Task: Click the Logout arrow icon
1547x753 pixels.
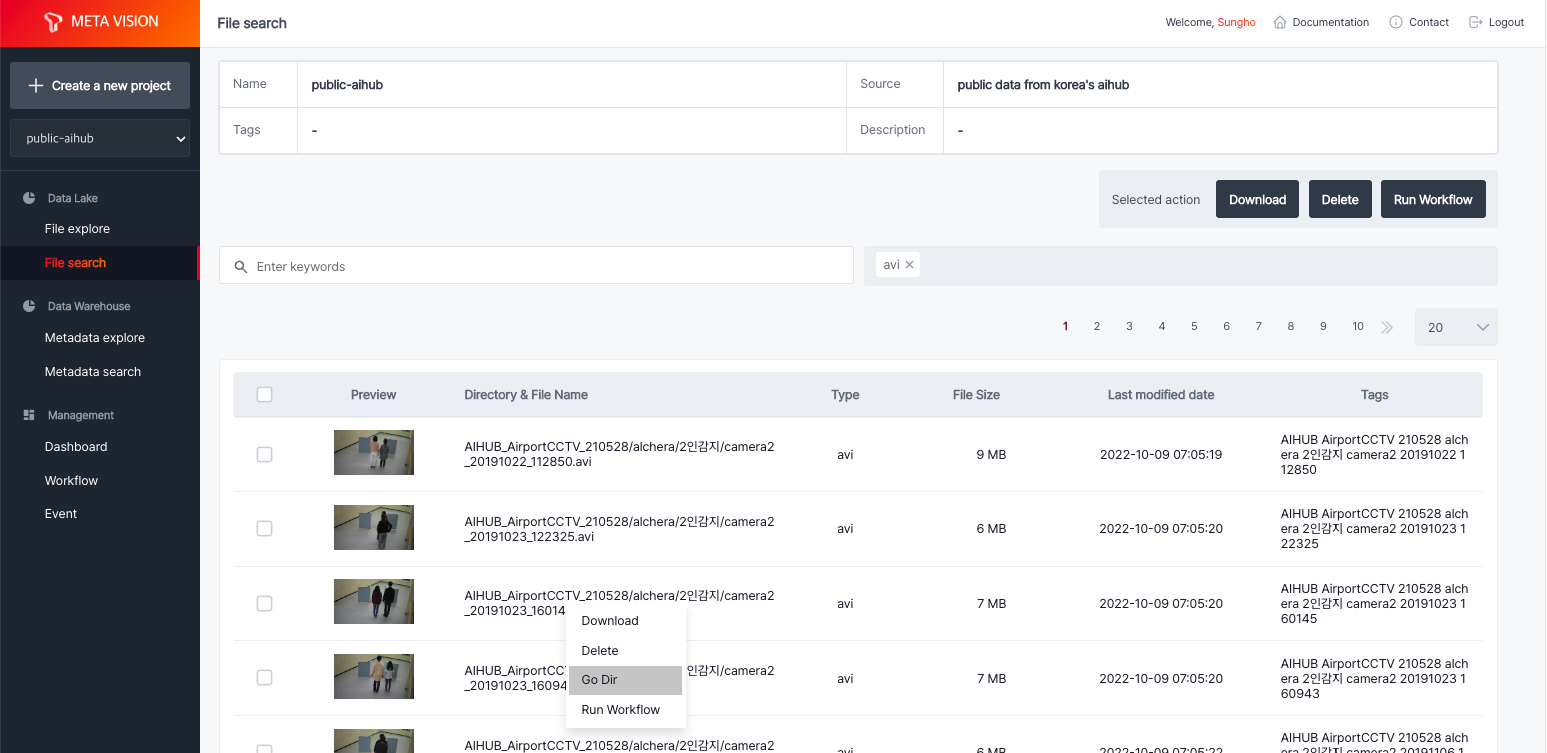Action: pos(1475,22)
